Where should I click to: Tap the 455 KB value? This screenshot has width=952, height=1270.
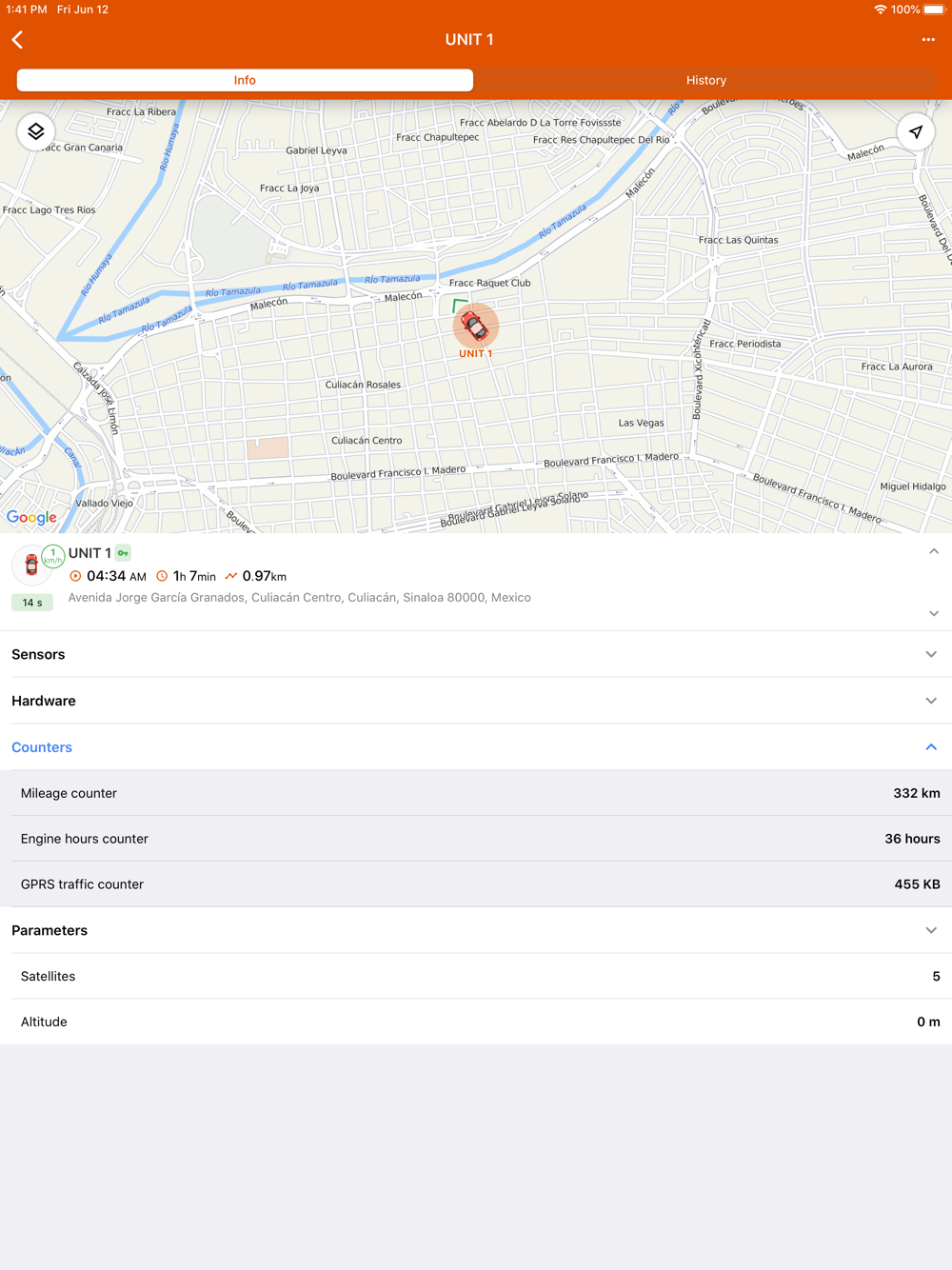point(918,884)
